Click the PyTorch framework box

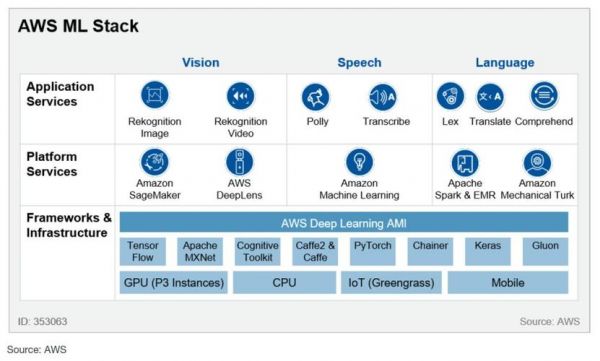[373, 252]
